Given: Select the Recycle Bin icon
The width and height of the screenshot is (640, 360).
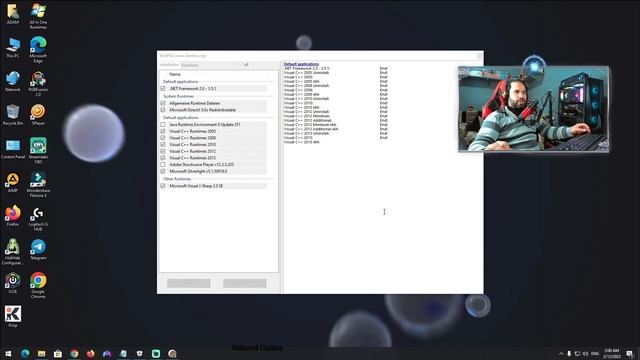Looking at the screenshot, I should [x=13, y=115].
